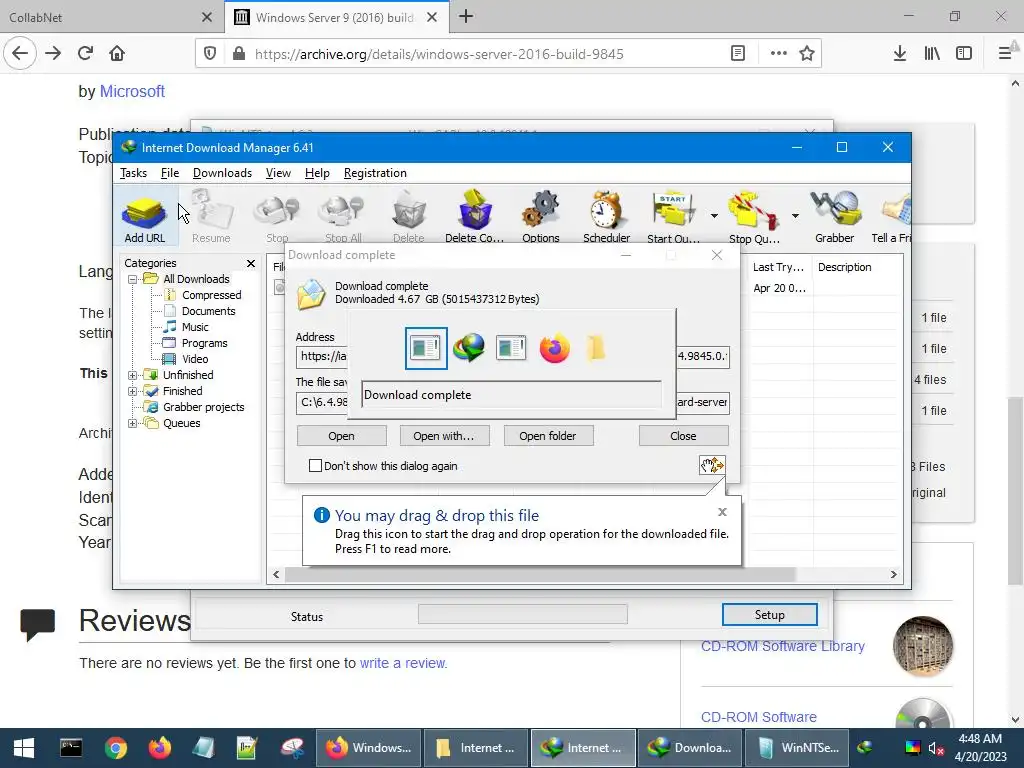This screenshot has height=768, width=1024.
Task: Select the Grabber projects item
Action: coord(203,407)
